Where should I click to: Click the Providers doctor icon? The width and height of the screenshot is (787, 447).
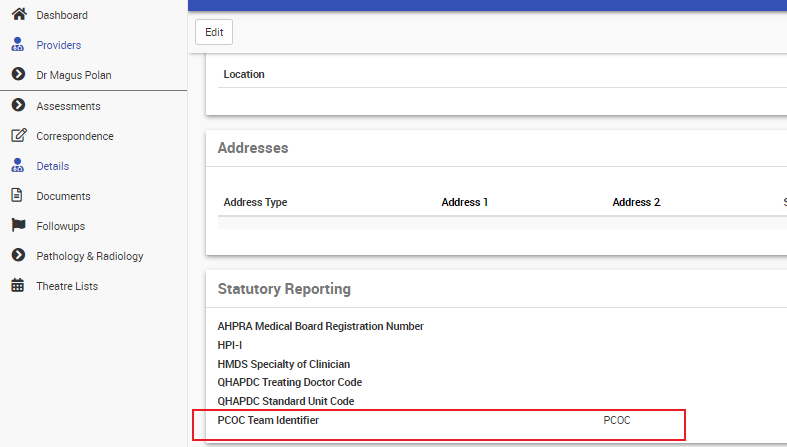tap(18, 44)
